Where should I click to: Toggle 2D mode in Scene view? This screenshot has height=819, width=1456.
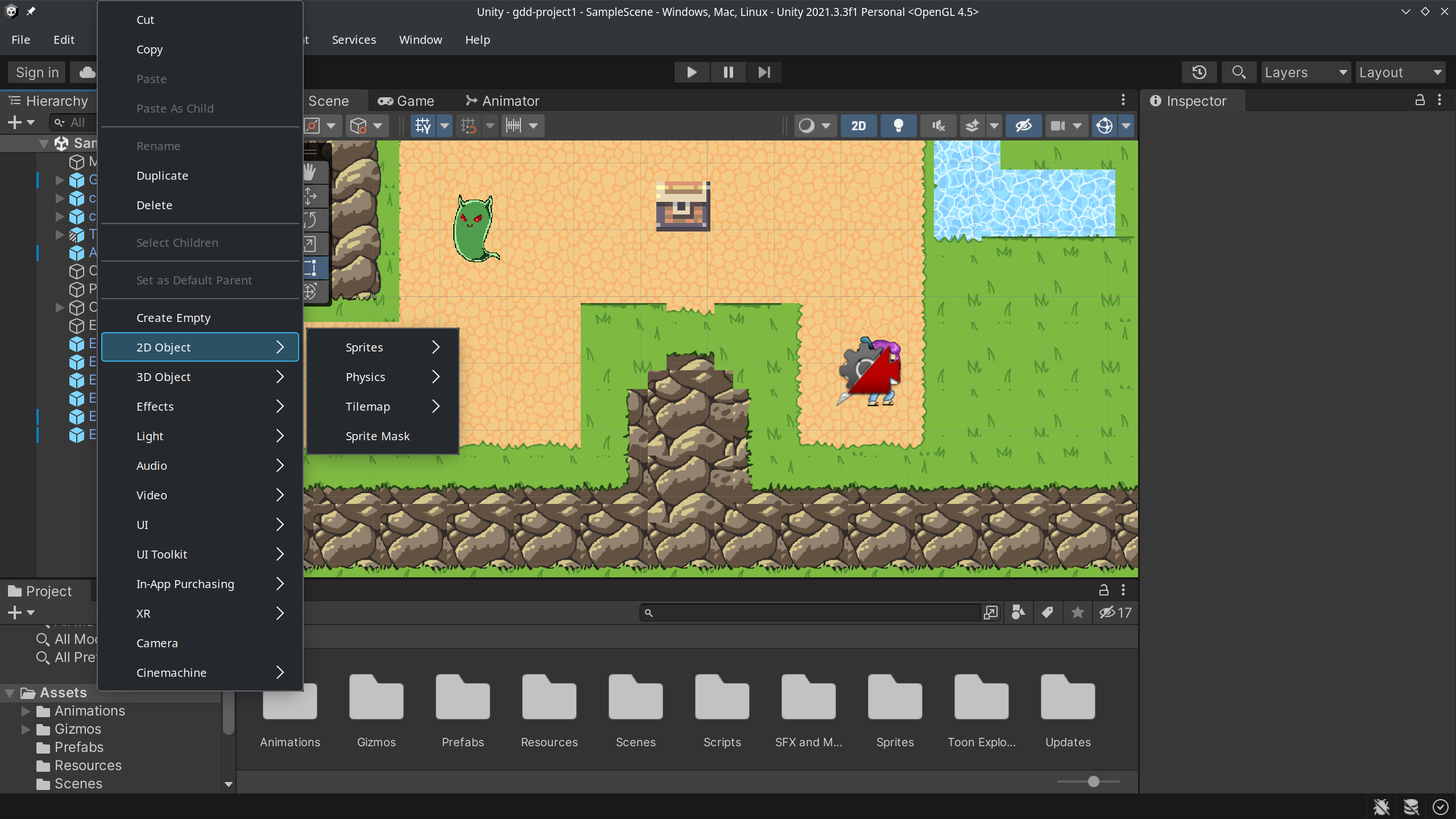(859, 125)
